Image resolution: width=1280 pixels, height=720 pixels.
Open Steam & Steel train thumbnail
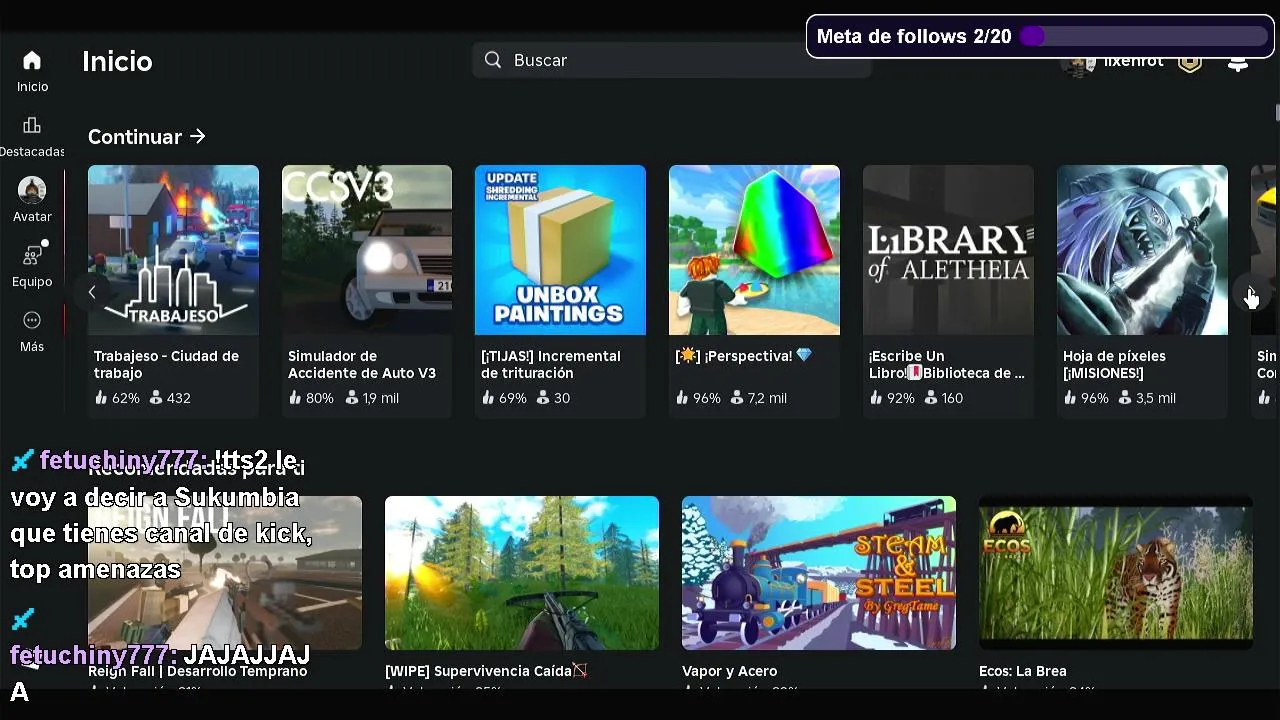[x=819, y=573]
